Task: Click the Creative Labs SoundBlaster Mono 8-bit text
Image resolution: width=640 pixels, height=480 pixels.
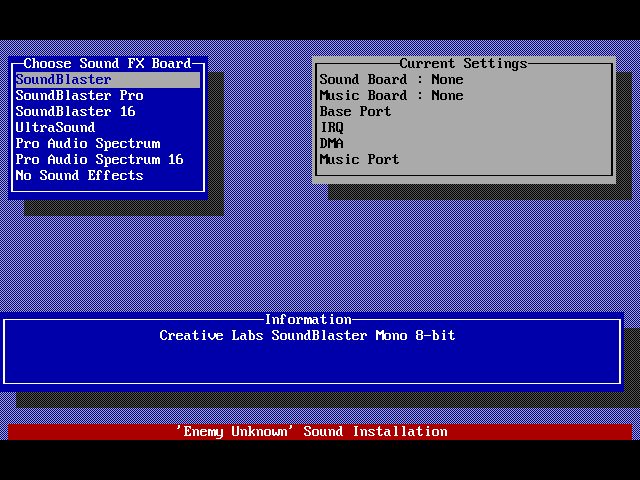Action: point(307,336)
